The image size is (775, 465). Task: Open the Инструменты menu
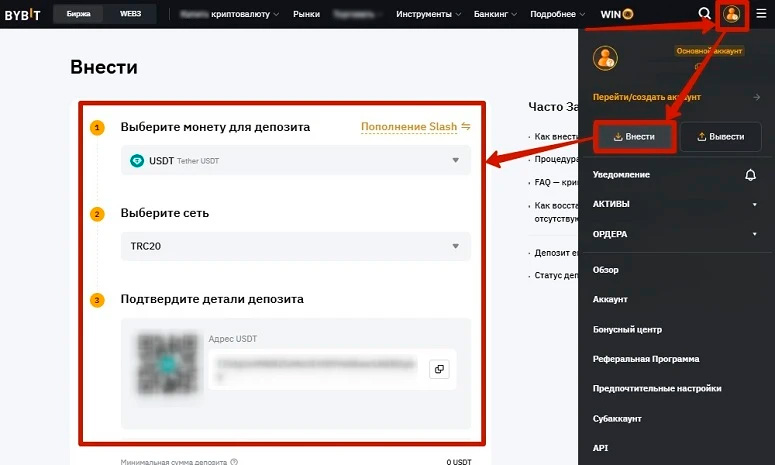[x=428, y=14]
